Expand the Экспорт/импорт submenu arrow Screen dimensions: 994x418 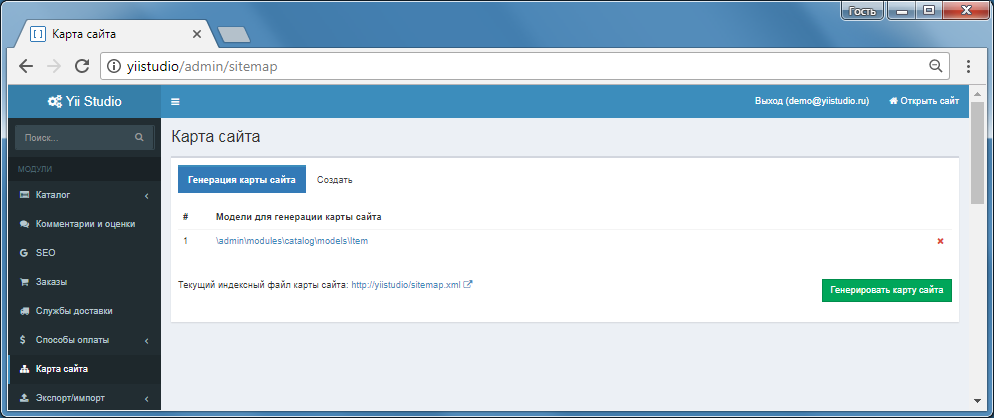(x=146, y=399)
